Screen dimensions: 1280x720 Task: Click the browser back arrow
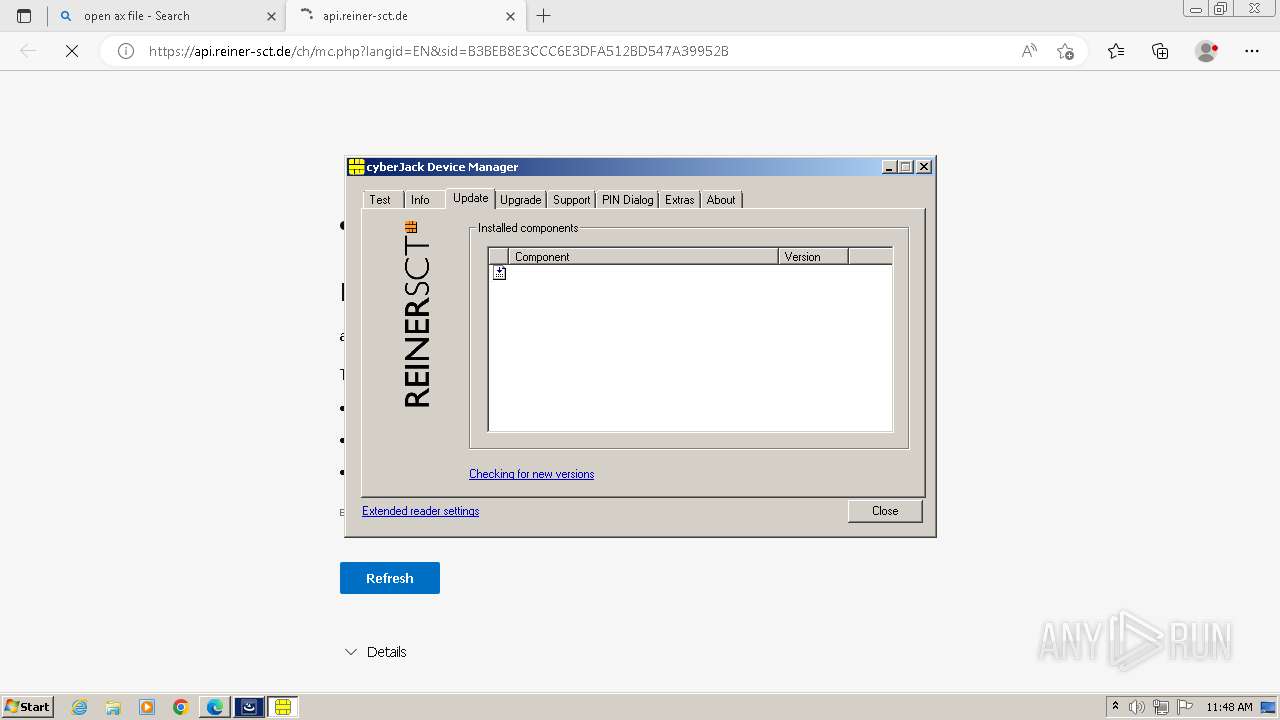(x=28, y=51)
